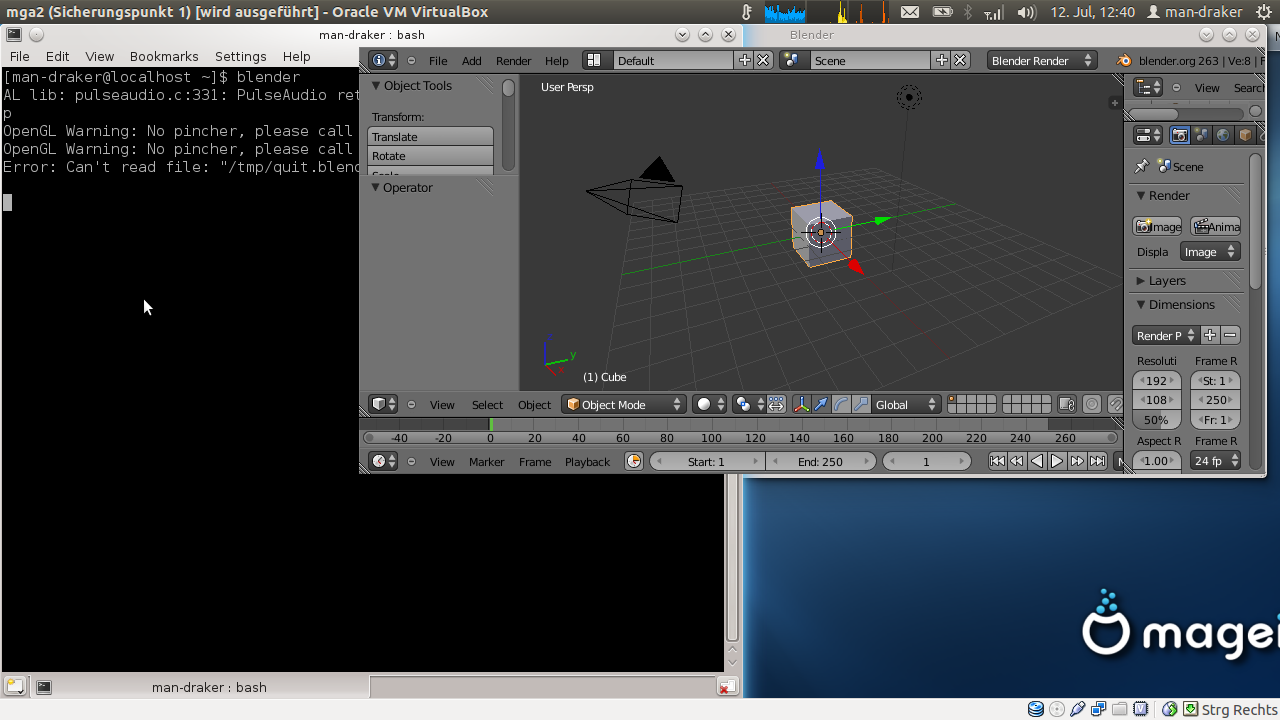Expand the Layers panel in properties
The height and width of the screenshot is (720, 1280).
[x=1141, y=281]
